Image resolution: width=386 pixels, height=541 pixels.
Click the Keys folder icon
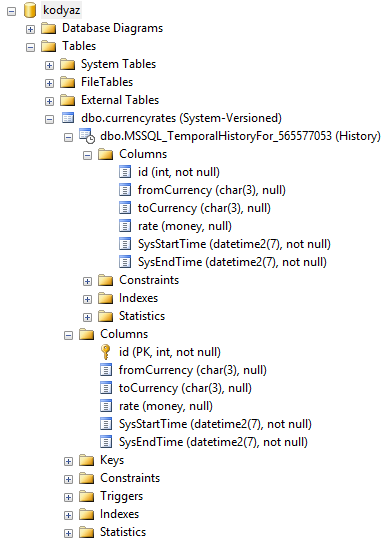pos(87,460)
